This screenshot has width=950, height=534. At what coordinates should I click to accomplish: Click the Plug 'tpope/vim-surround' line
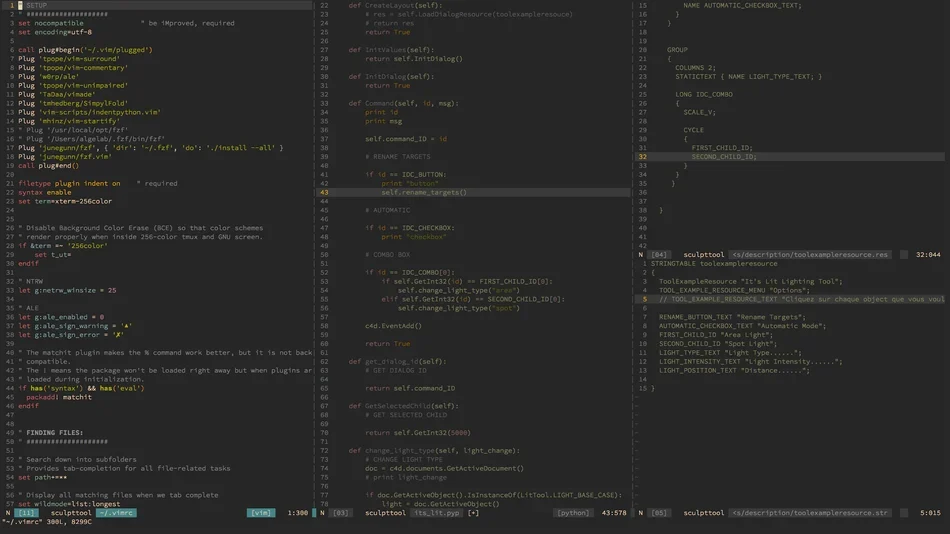[x=69, y=59]
